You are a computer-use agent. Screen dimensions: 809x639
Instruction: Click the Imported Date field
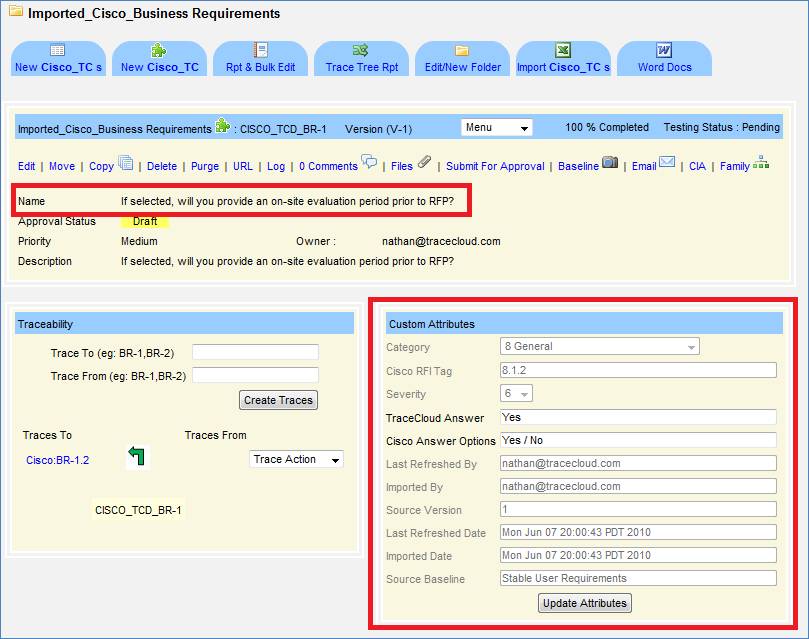point(638,555)
